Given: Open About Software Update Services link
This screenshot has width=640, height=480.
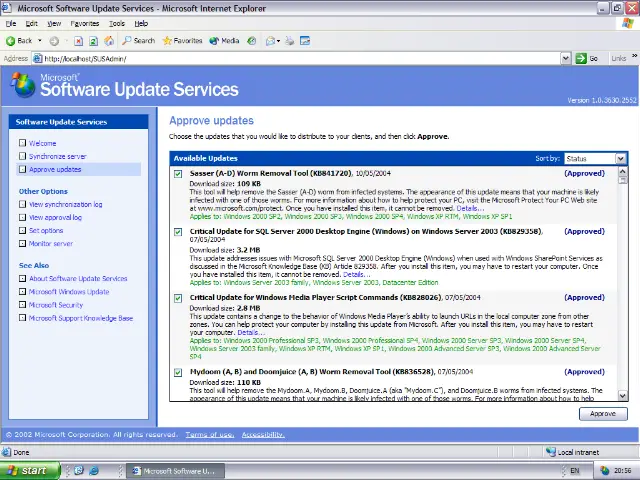Looking at the screenshot, I should click(x=78, y=279).
